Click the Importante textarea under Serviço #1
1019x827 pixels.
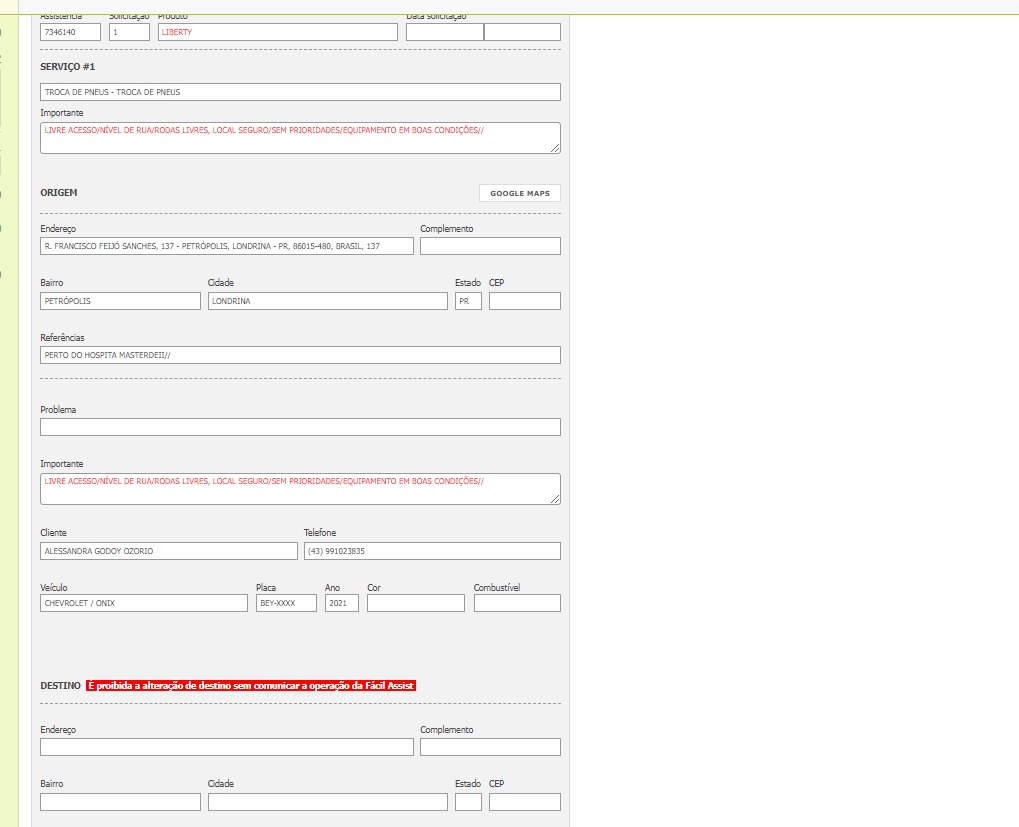300,138
